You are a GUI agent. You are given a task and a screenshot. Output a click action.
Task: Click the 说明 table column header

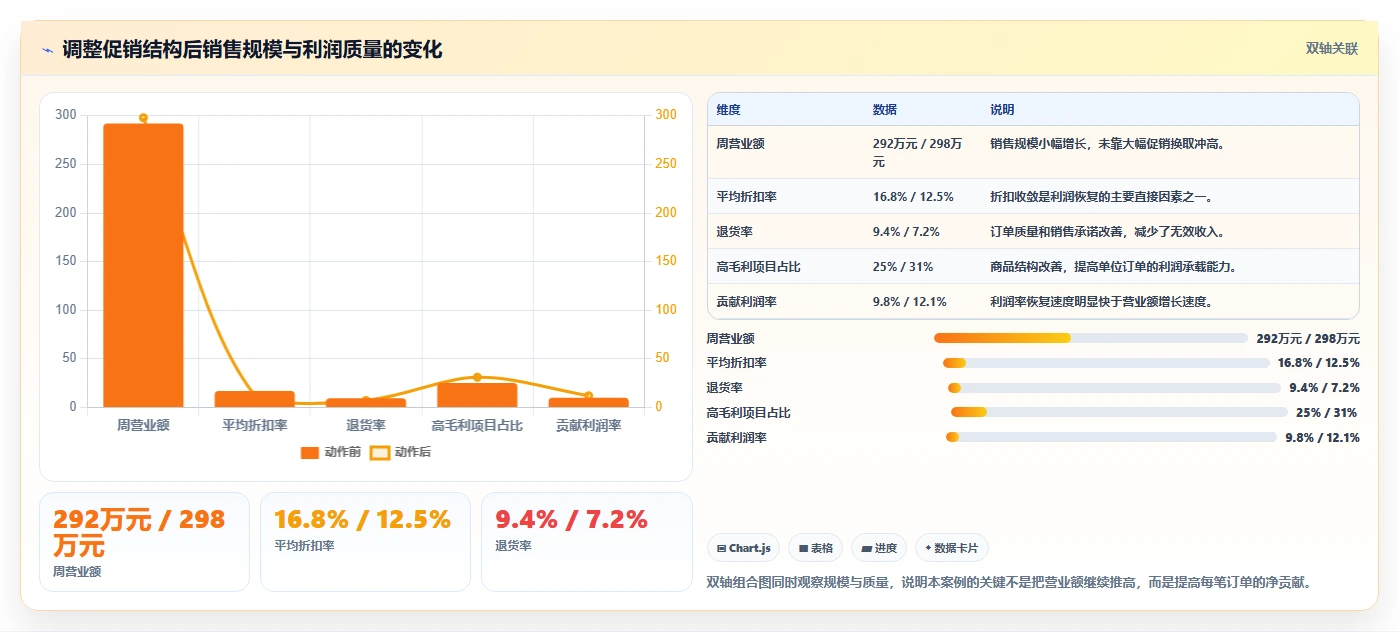tap(1002, 110)
